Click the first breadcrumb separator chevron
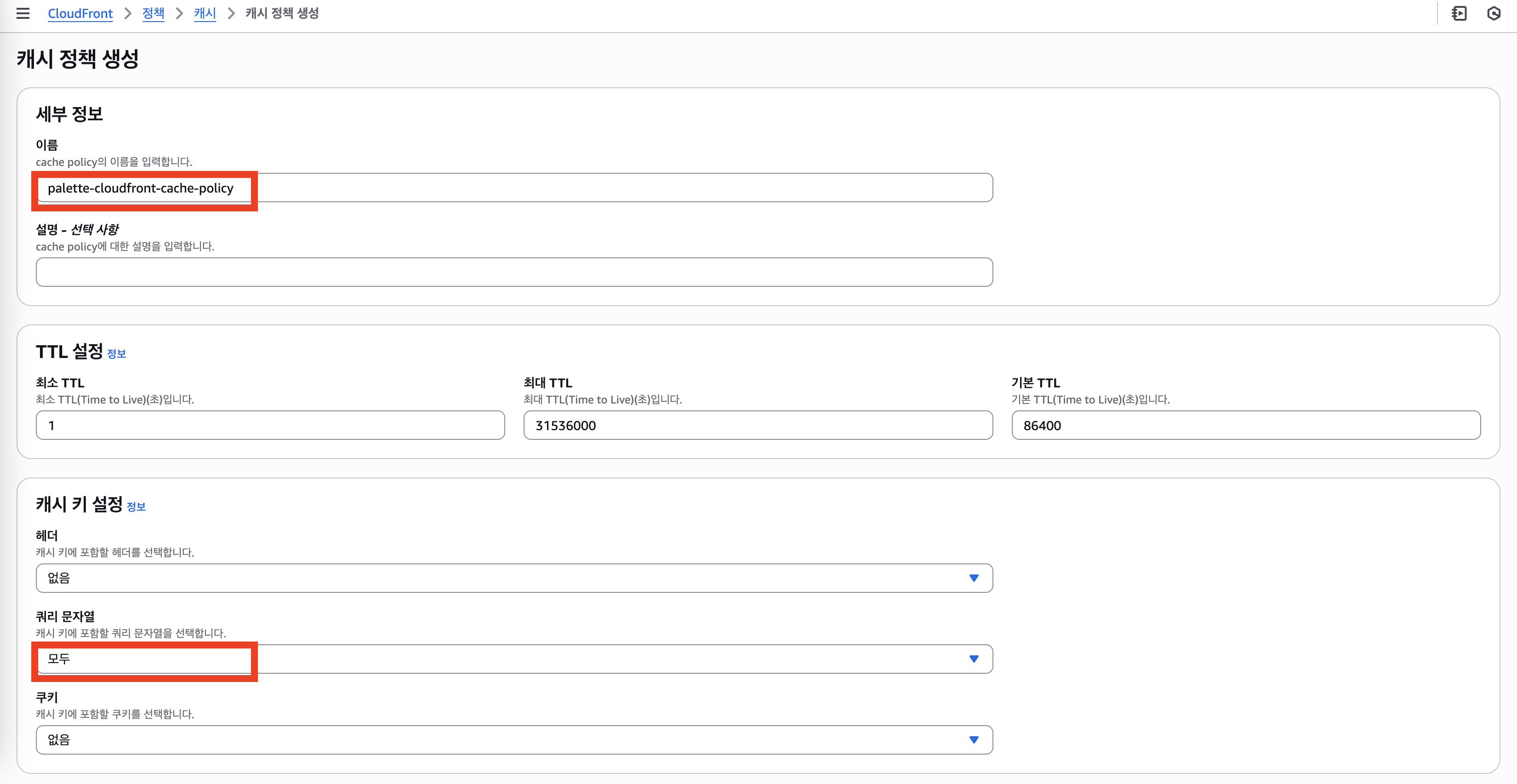 tap(127, 13)
